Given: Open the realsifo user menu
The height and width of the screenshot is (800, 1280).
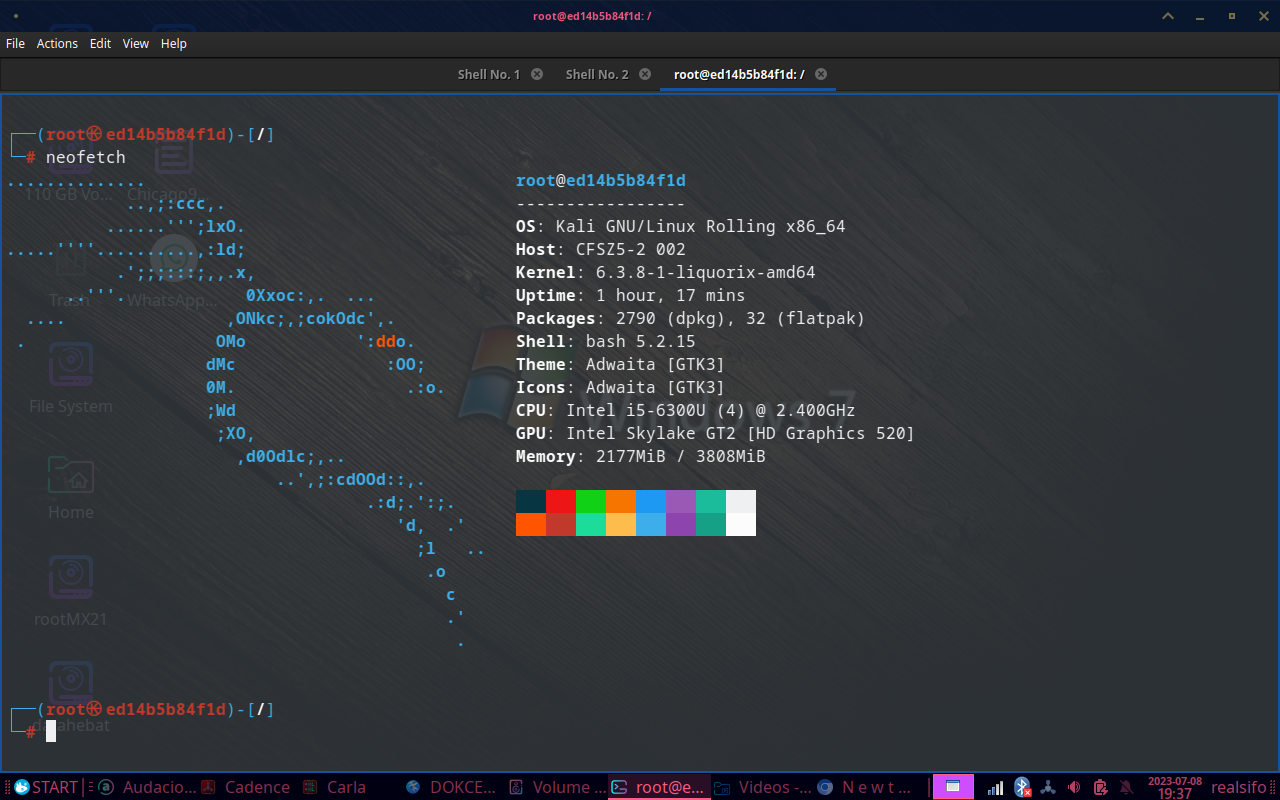Looking at the screenshot, I should (1238, 787).
